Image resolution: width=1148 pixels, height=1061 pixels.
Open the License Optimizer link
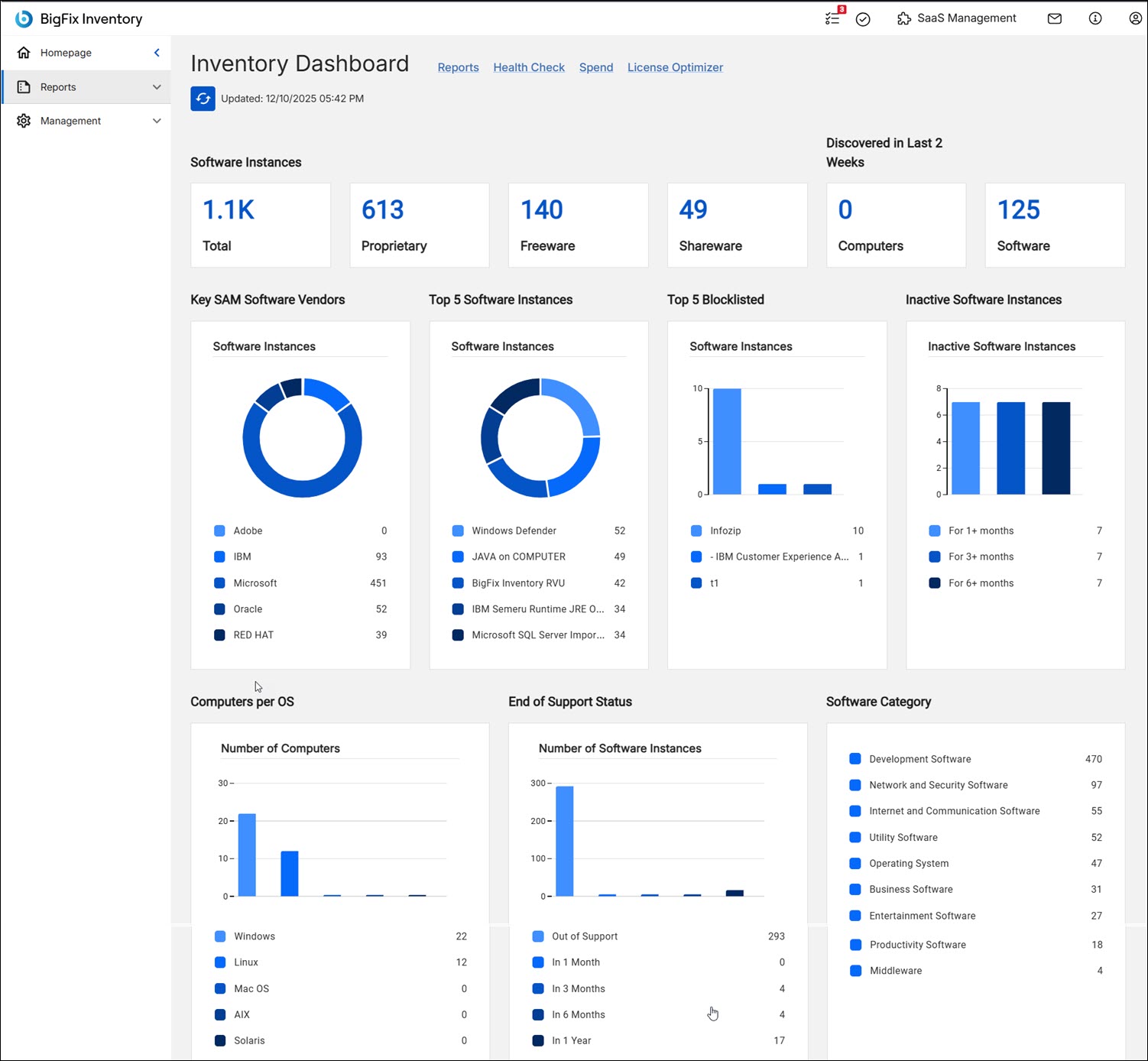click(x=674, y=67)
